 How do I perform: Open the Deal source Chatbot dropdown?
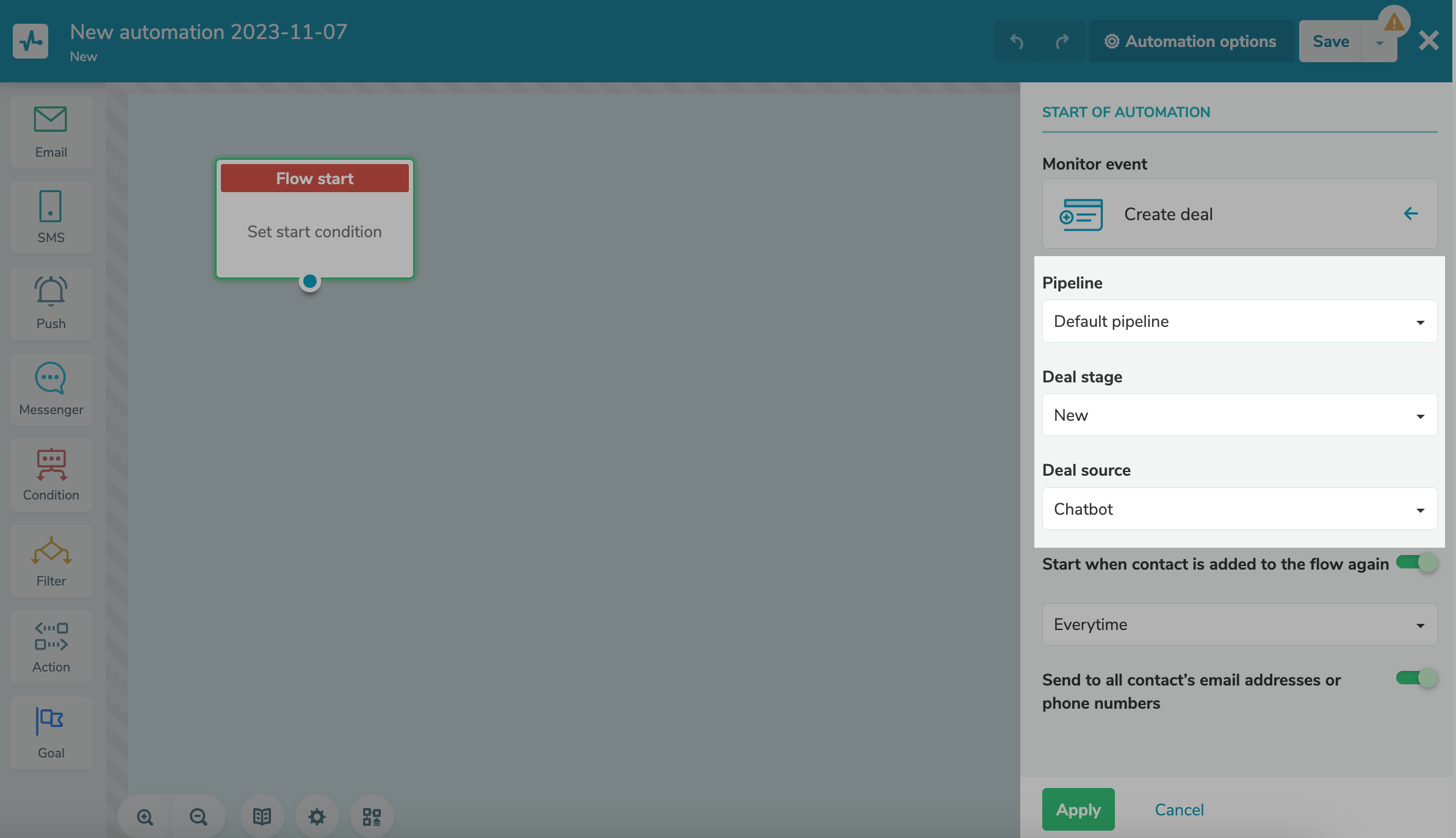point(1239,509)
